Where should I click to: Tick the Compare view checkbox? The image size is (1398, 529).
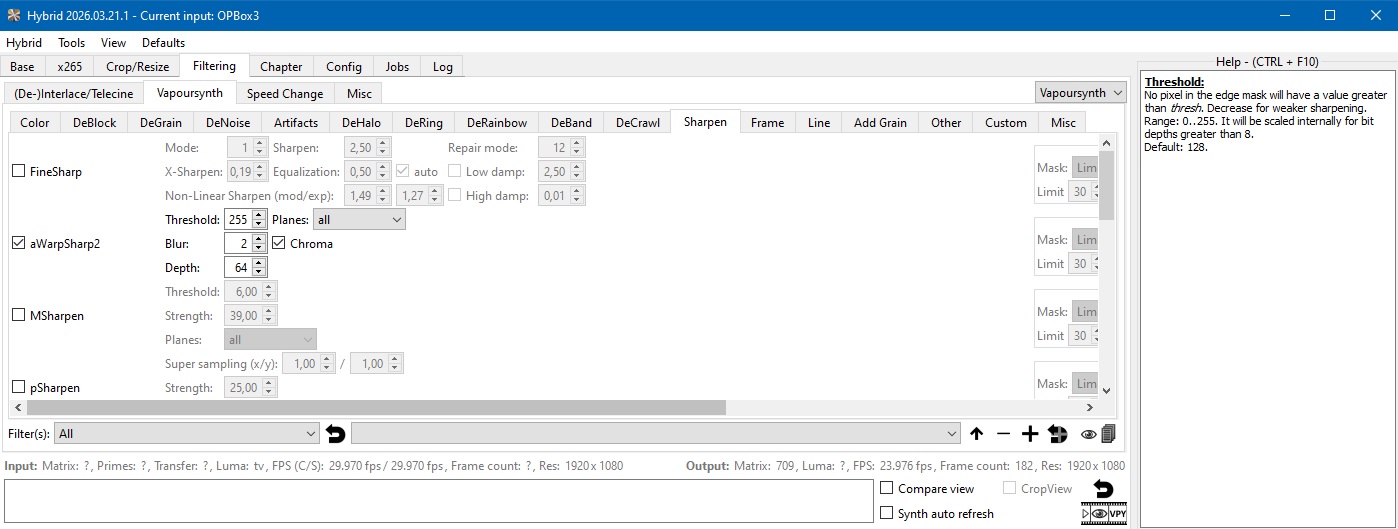[887, 489]
